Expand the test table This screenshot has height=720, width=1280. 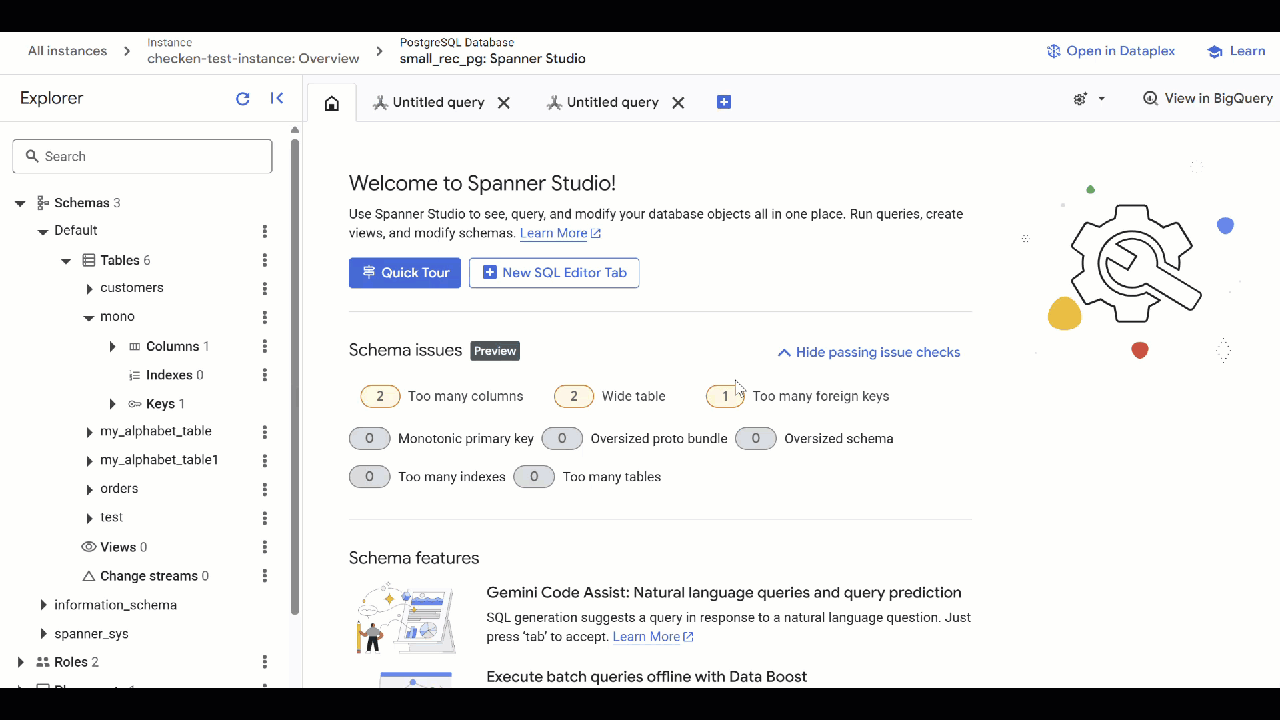90,518
